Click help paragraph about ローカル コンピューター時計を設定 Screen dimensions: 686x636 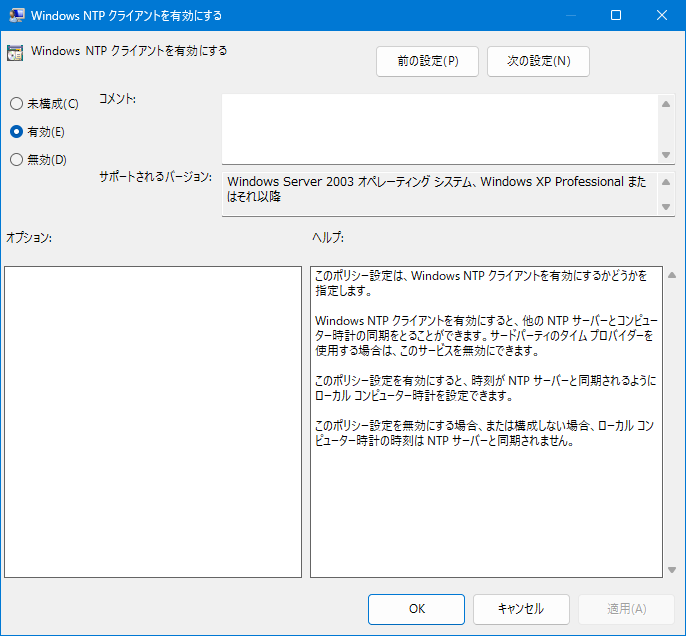click(486, 388)
